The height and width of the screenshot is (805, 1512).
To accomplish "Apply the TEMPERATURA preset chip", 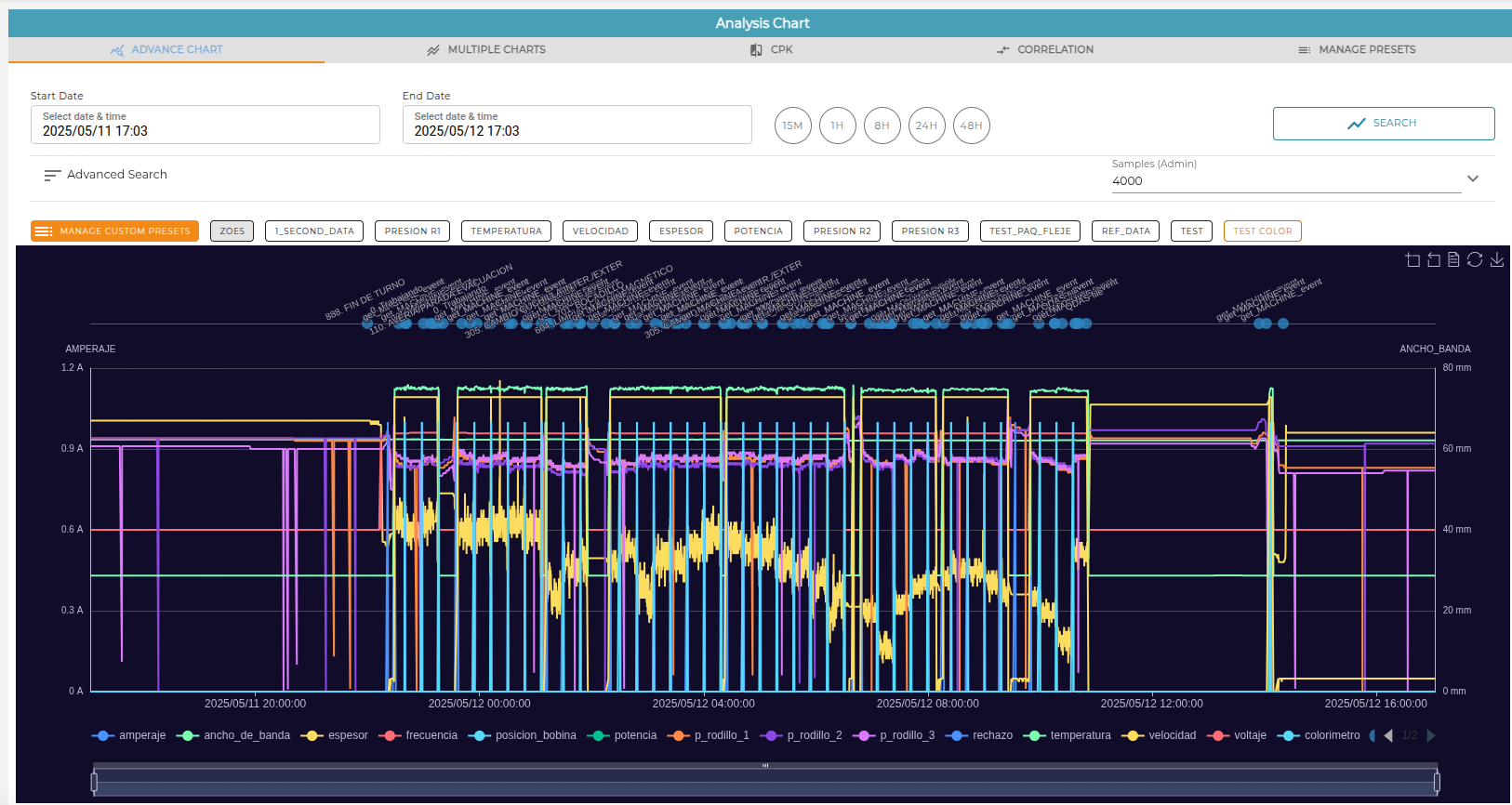I will [506, 231].
